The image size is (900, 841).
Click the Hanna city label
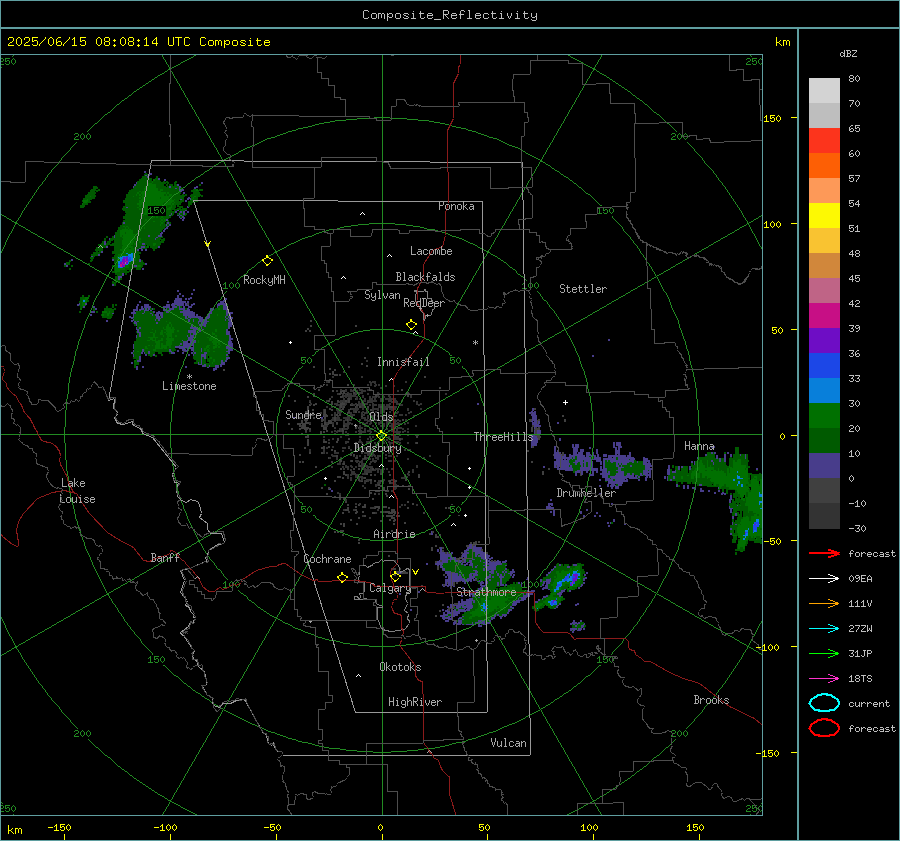(699, 446)
